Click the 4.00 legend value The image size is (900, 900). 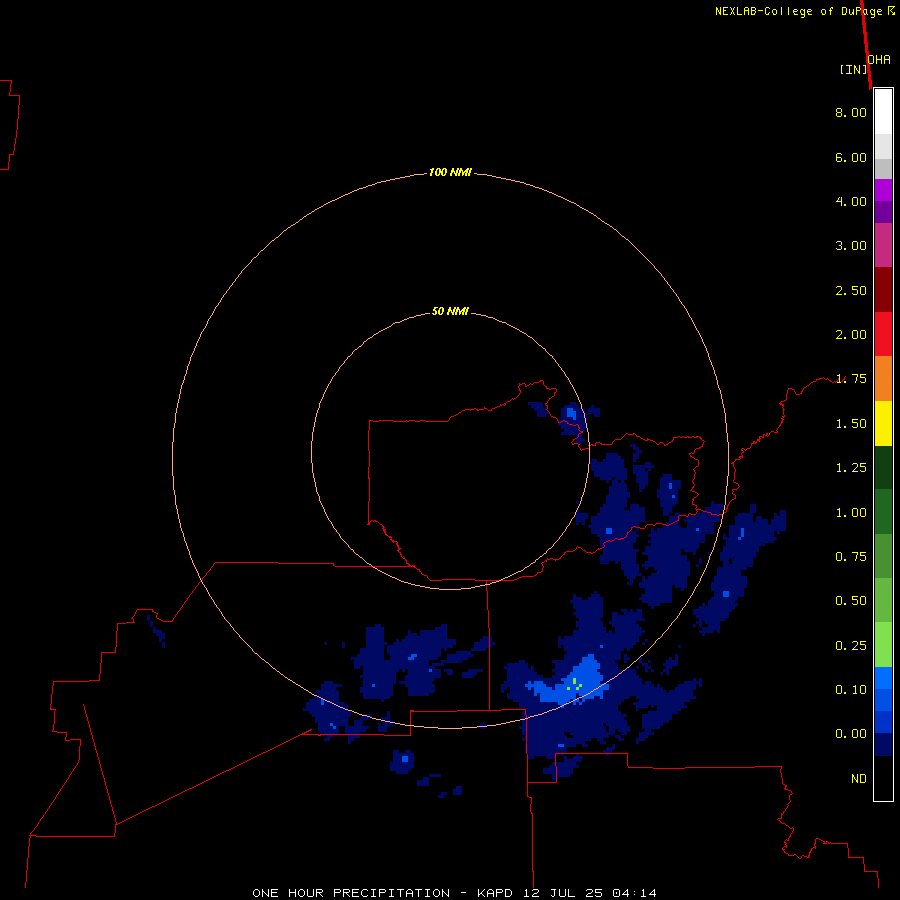[851, 201]
